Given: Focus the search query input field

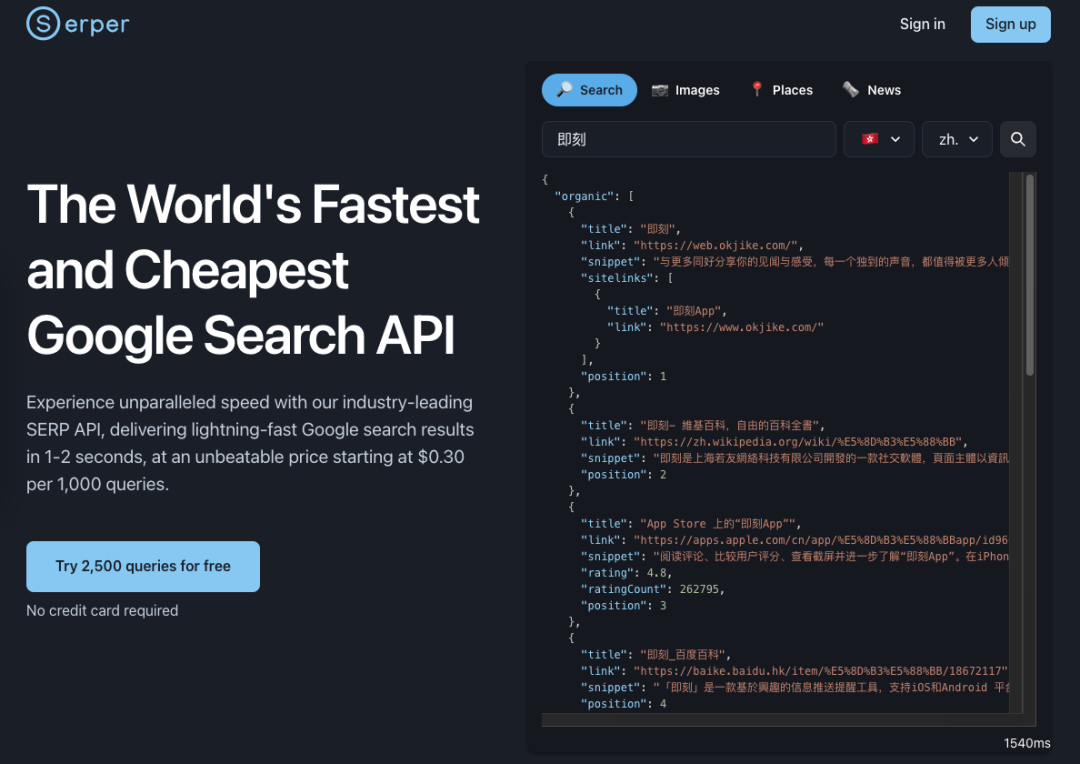Looking at the screenshot, I should pyautogui.click(x=688, y=140).
